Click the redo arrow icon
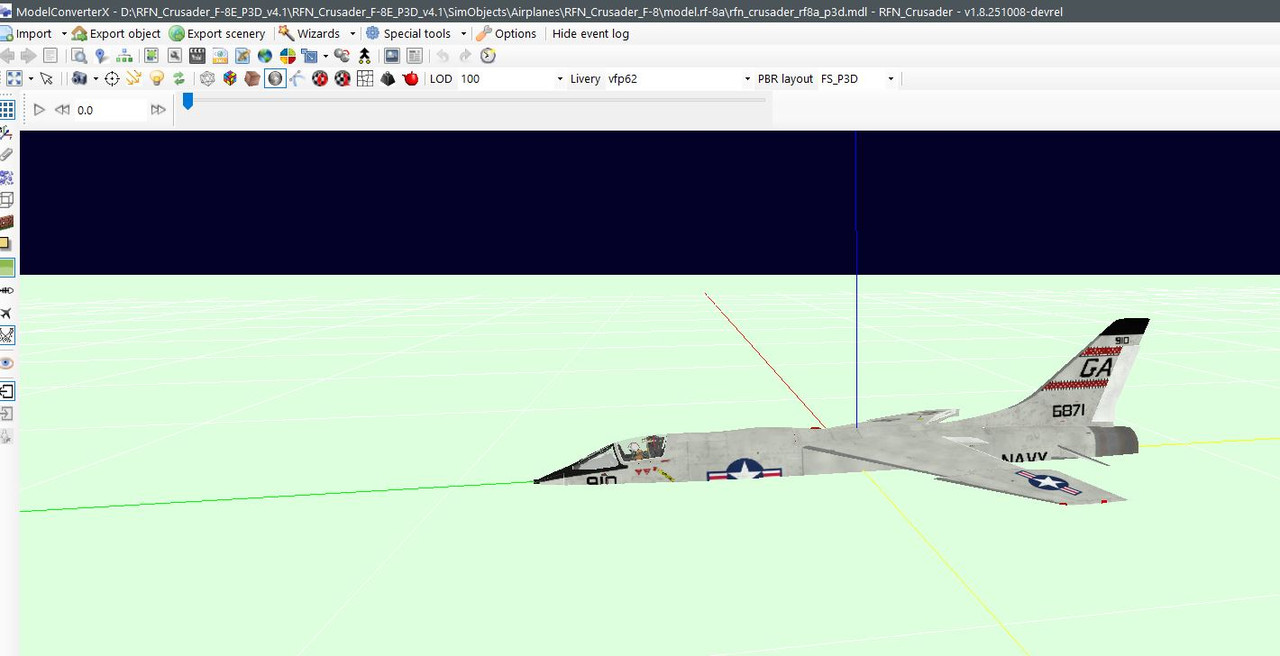 [x=465, y=56]
